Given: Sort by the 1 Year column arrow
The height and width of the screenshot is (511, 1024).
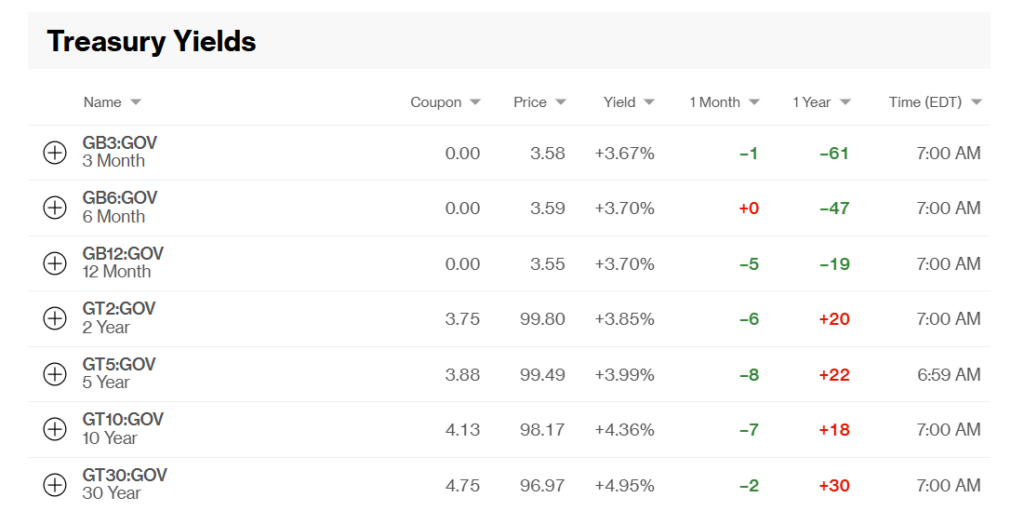Looking at the screenshot, I should [845, 103].
